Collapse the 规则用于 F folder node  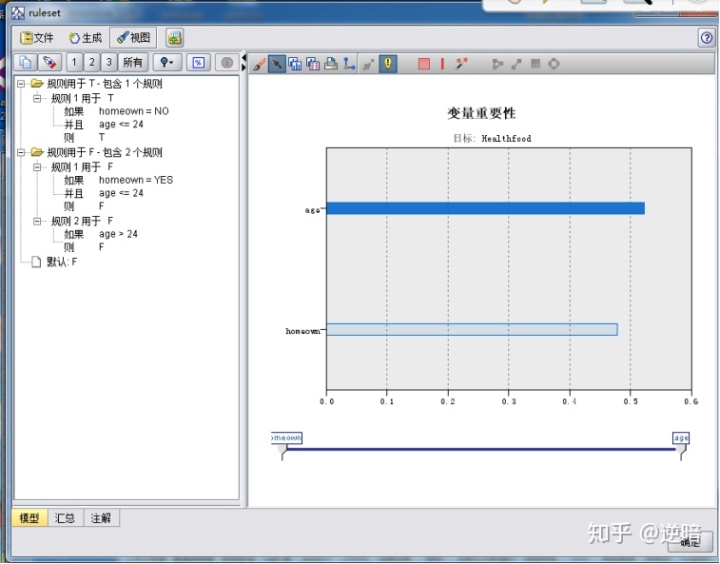click(21, 152)
